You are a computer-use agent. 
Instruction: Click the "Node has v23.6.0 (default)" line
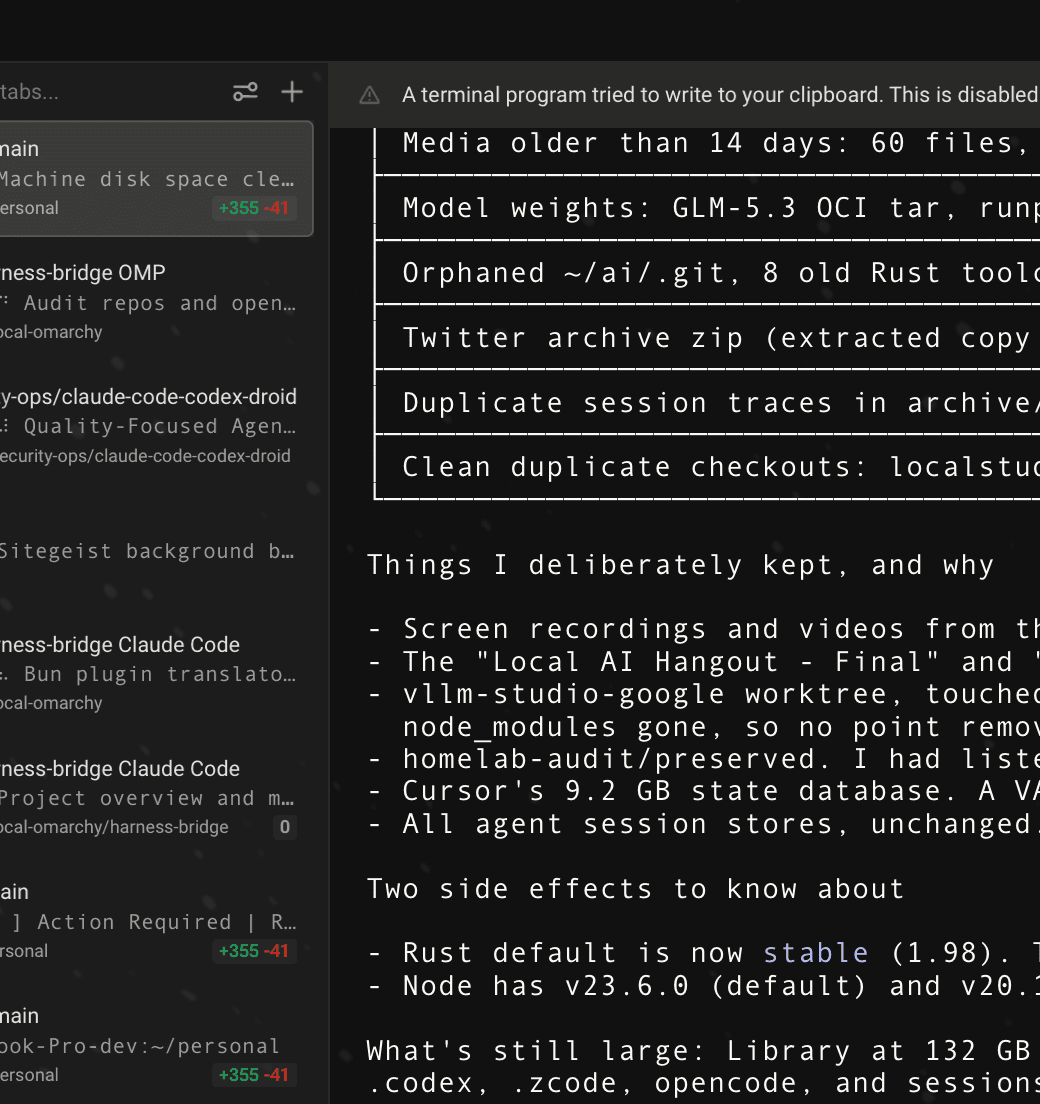[703, 986]
